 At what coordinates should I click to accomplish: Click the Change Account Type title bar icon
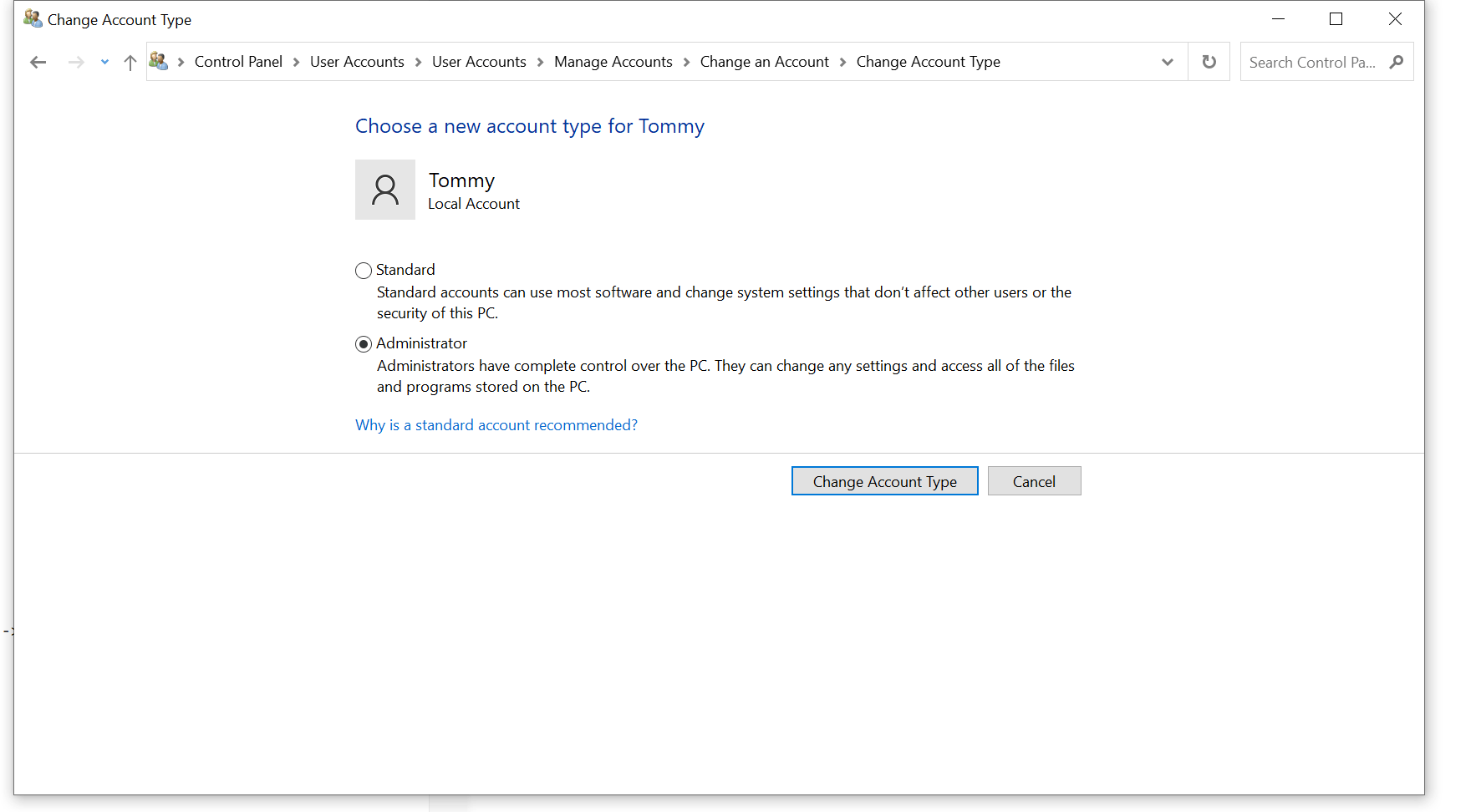tap(33, 18)
